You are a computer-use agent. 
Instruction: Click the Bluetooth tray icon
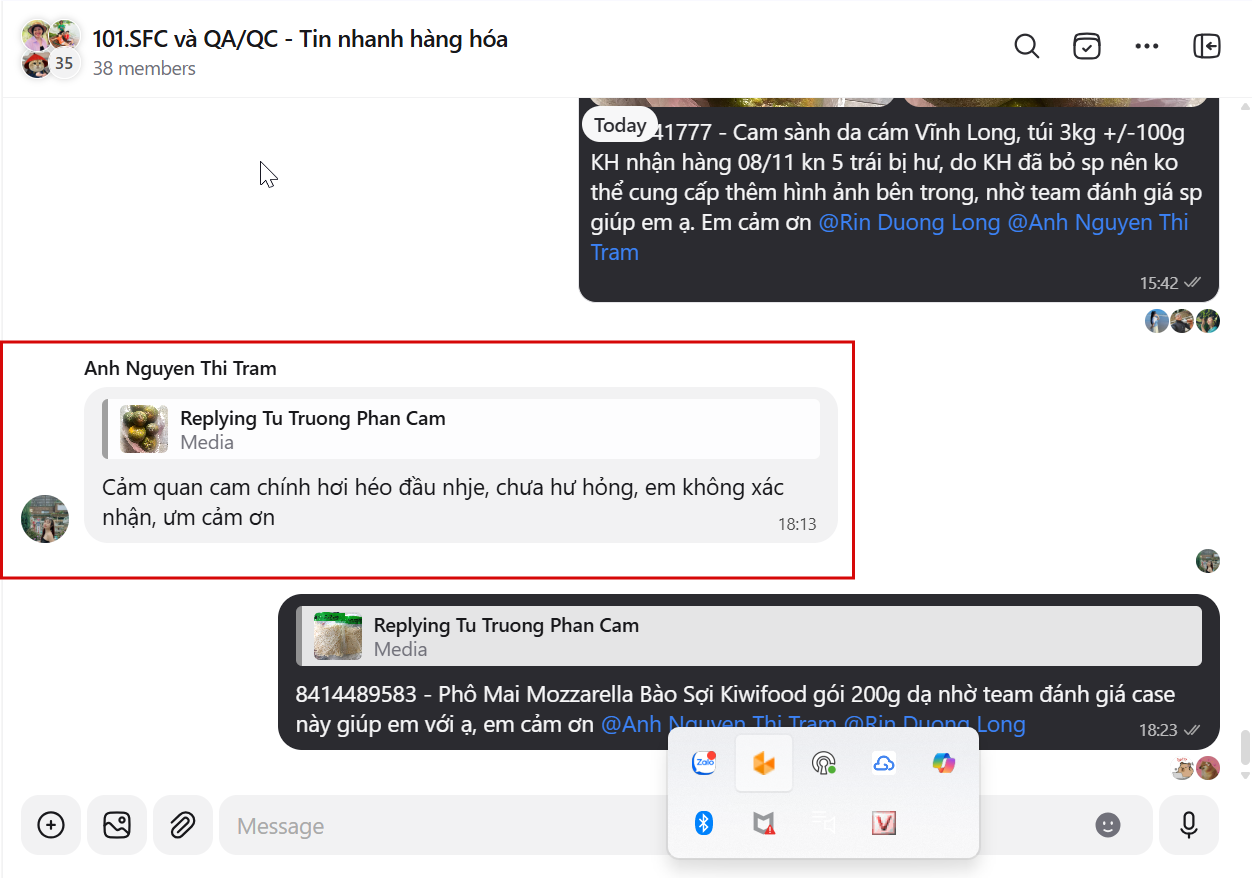coord(704,823)
